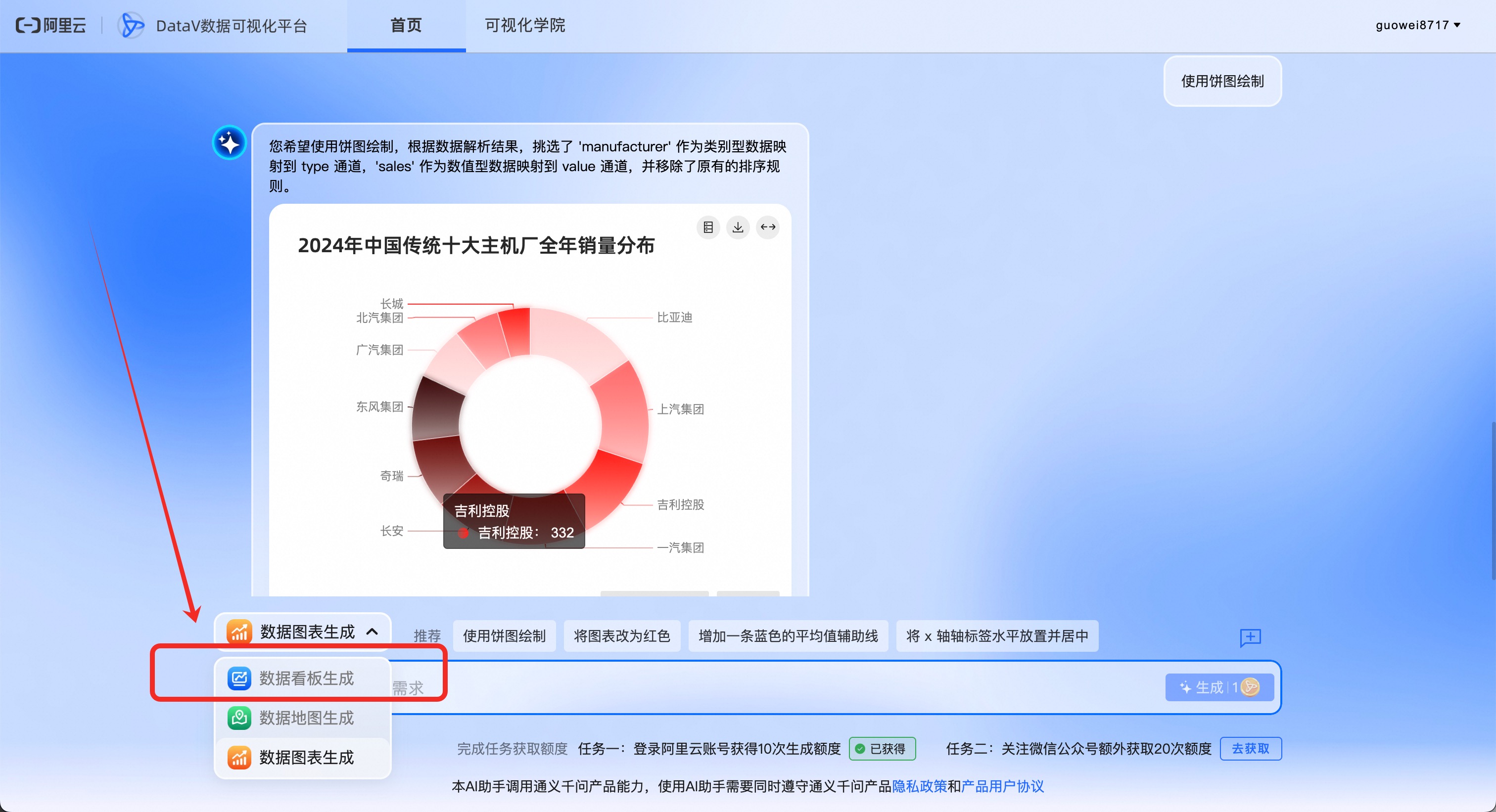Download the chart image

pyautogui.click(x=738, y=227)
